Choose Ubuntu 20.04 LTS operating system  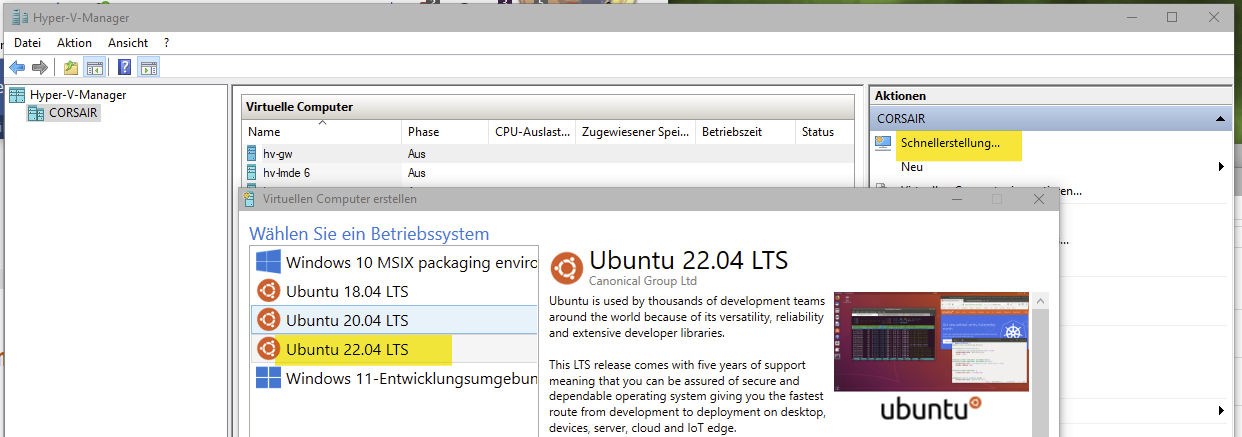pyautogui.click(x=394, y=320)
